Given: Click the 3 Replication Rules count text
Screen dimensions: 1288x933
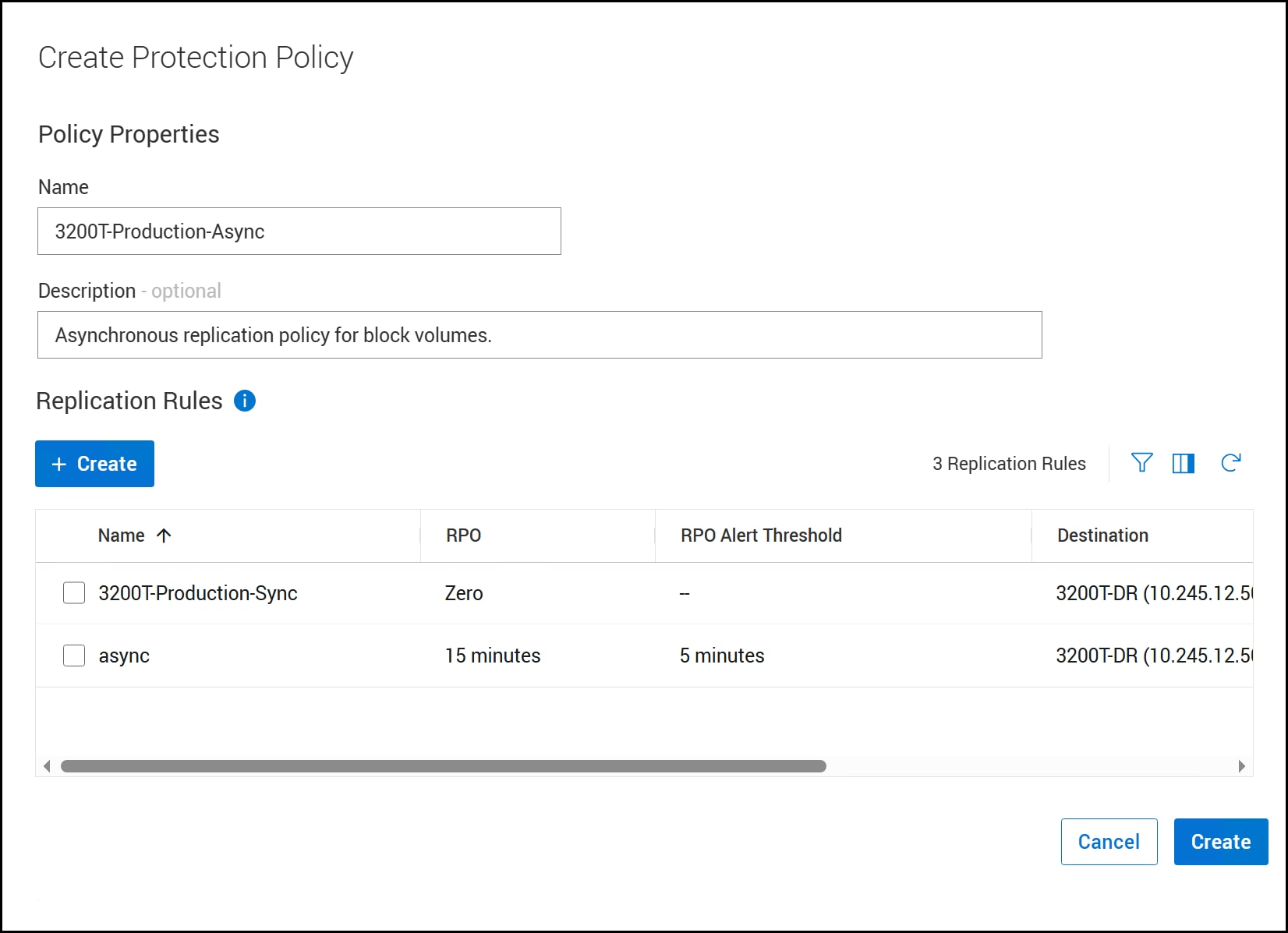Looking at the screenshot, I should [x=1009, y=464].
